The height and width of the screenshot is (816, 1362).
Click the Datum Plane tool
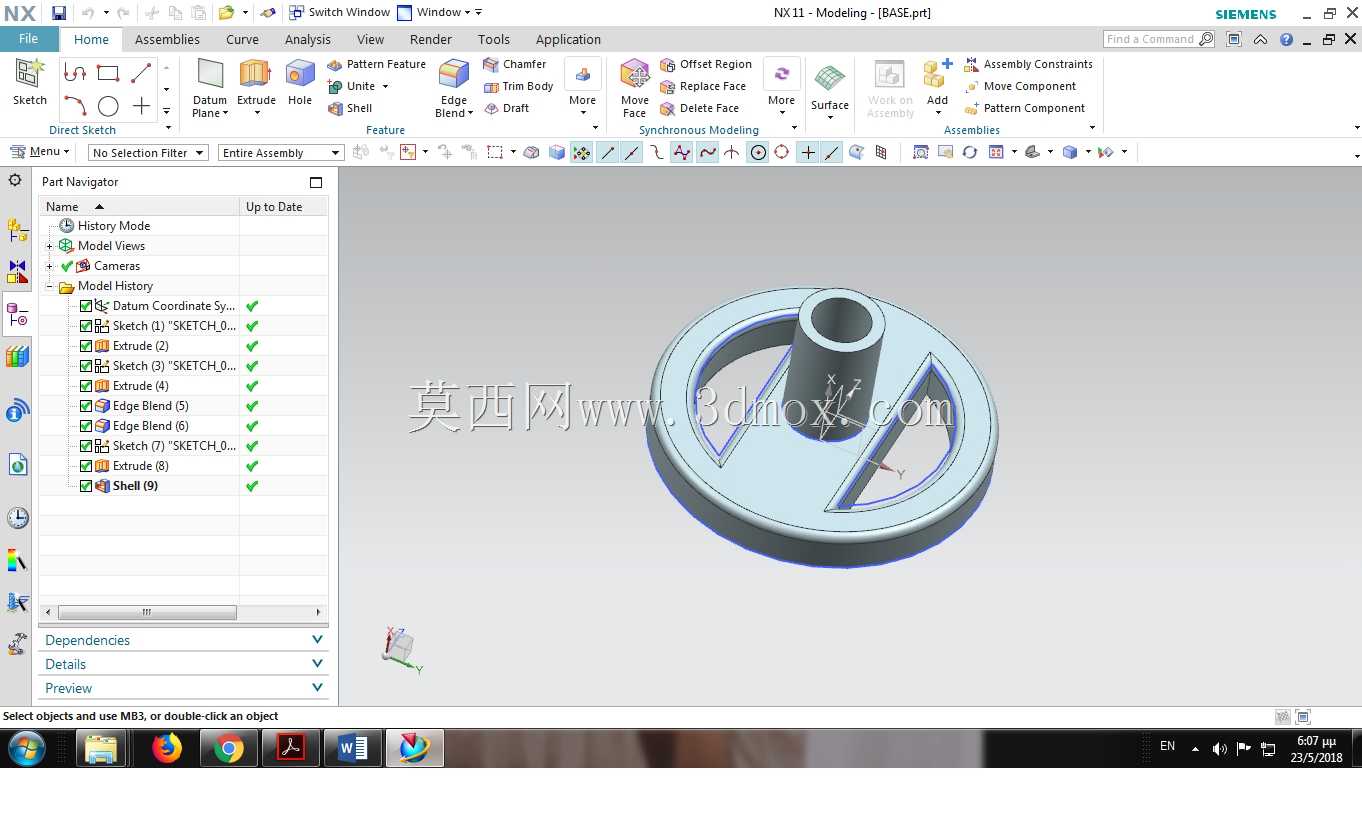click(210, 88)
